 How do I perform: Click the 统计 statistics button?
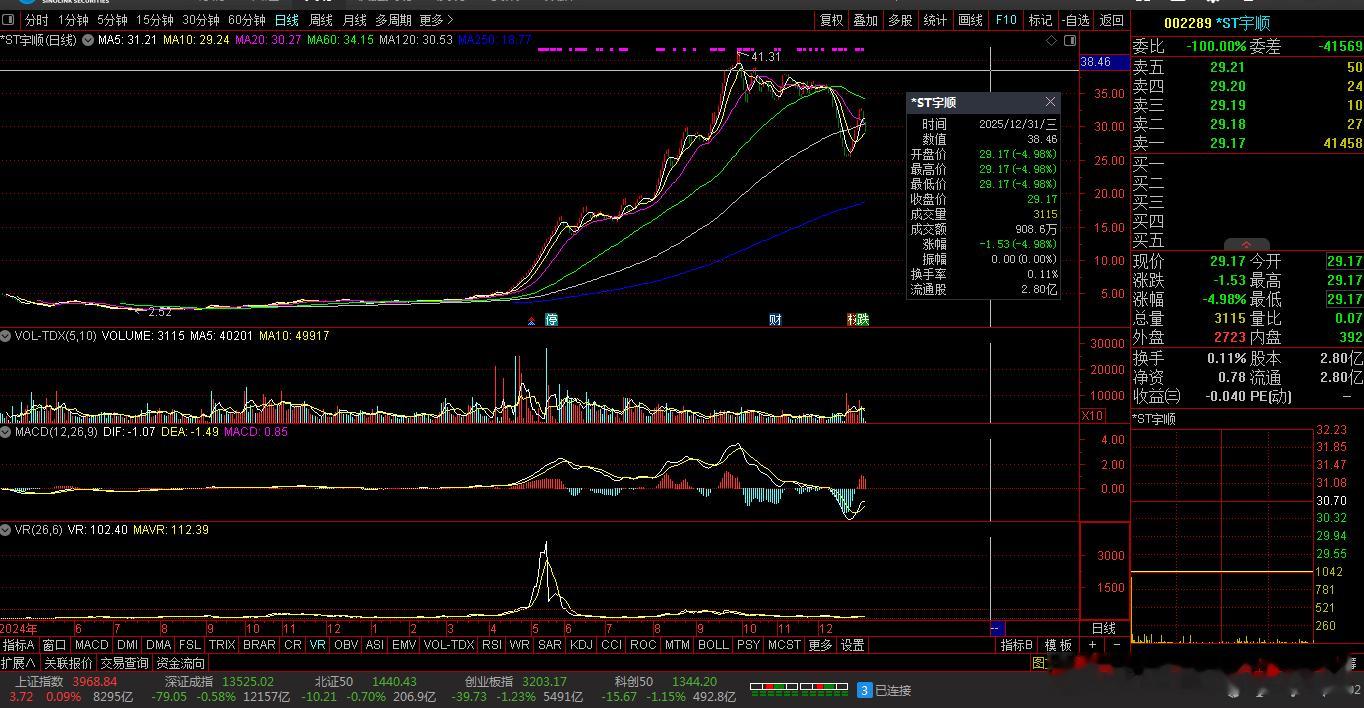936,20
